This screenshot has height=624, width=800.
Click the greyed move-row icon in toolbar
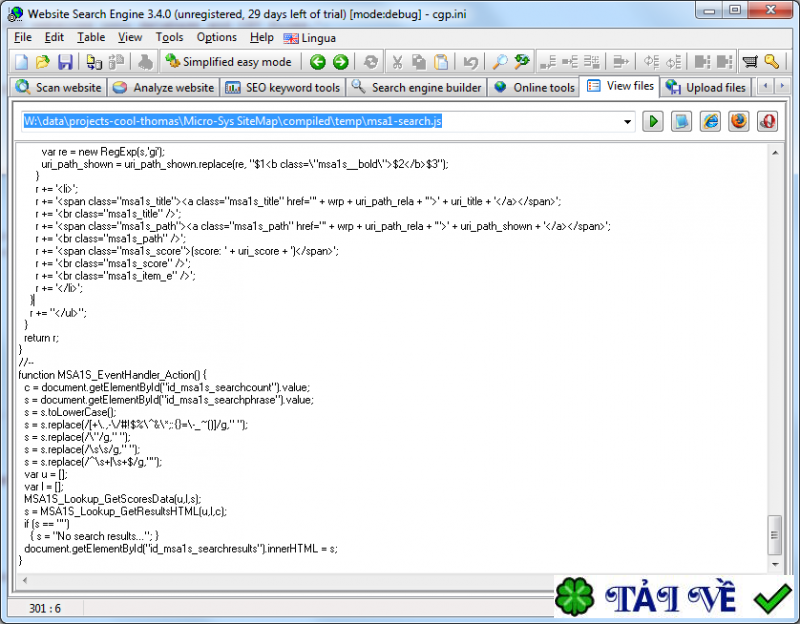(621, 62)
